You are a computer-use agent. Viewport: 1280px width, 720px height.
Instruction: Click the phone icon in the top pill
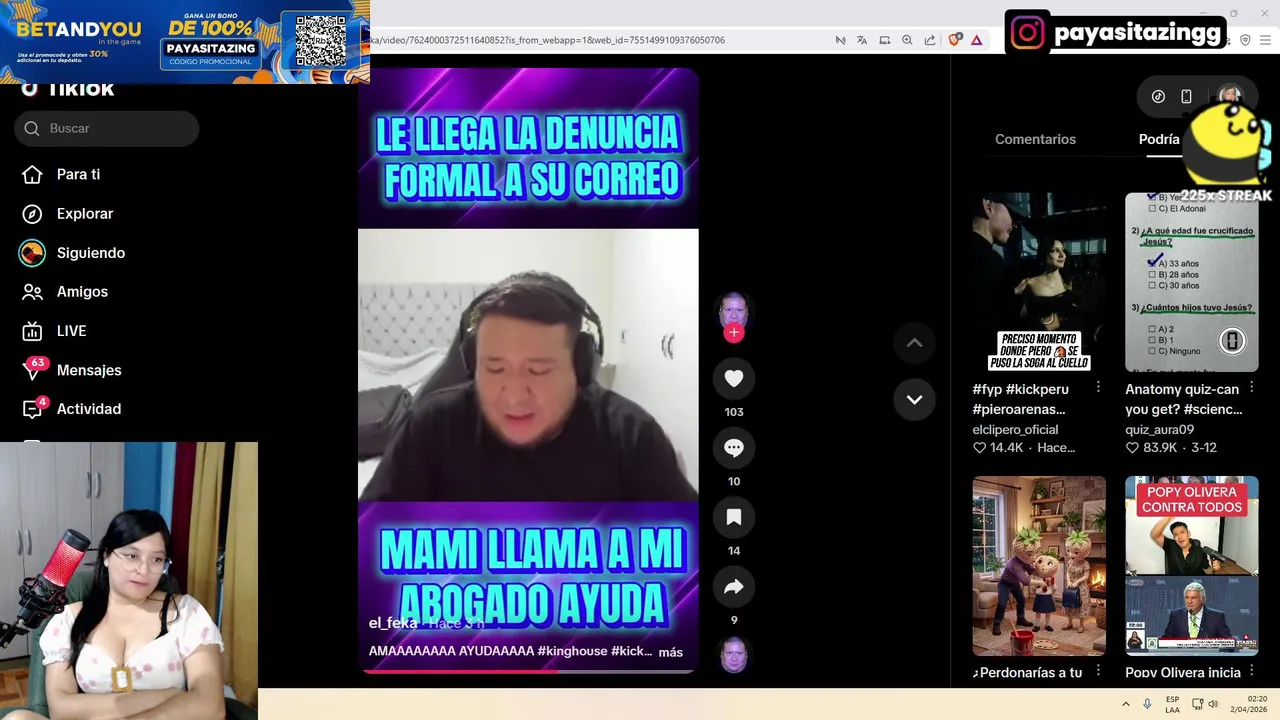tap(1186, 96)
